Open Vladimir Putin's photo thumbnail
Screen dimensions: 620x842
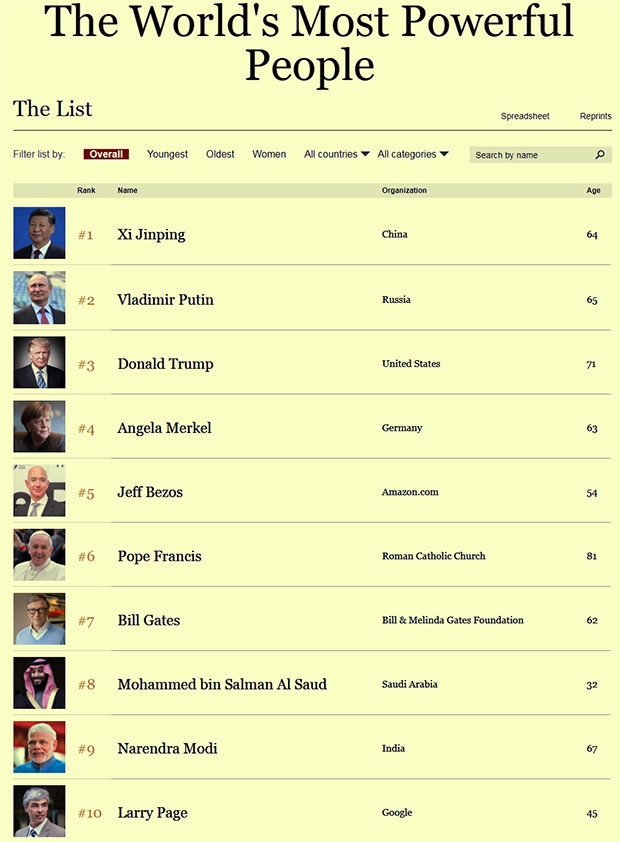[39, 297]
